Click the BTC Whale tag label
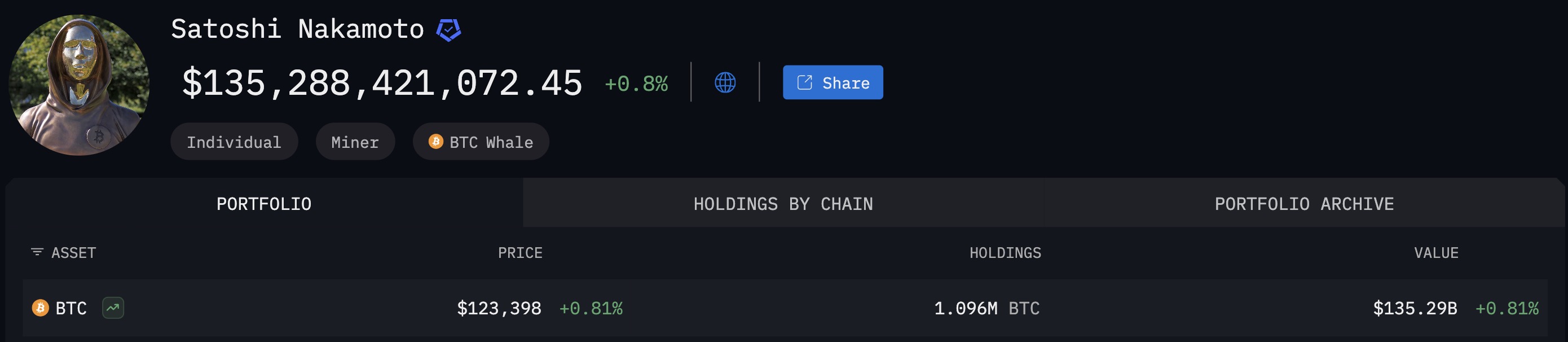 491,142
